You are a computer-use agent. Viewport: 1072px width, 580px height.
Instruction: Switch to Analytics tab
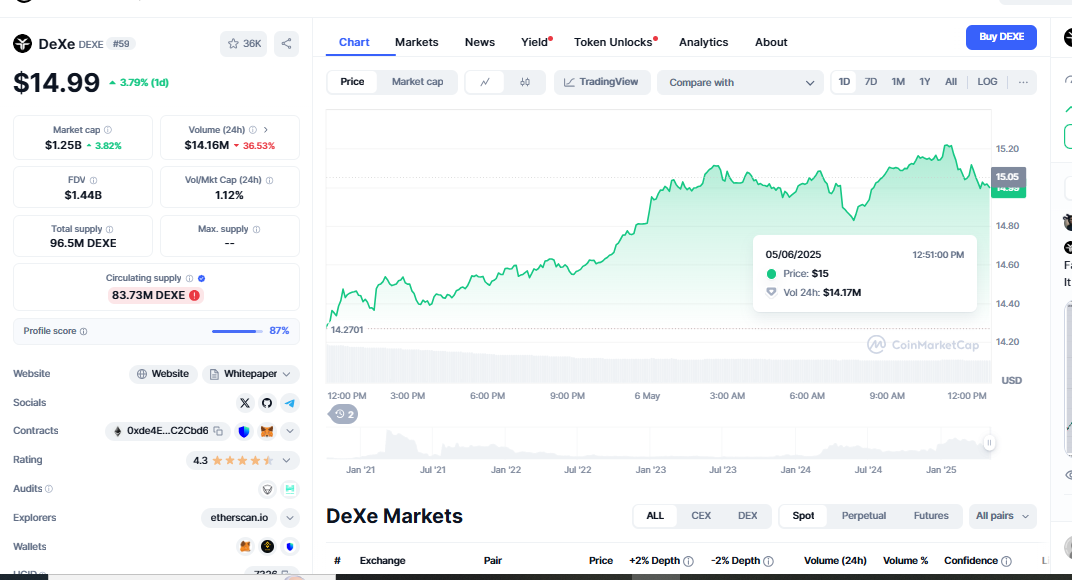pos(704,42)
